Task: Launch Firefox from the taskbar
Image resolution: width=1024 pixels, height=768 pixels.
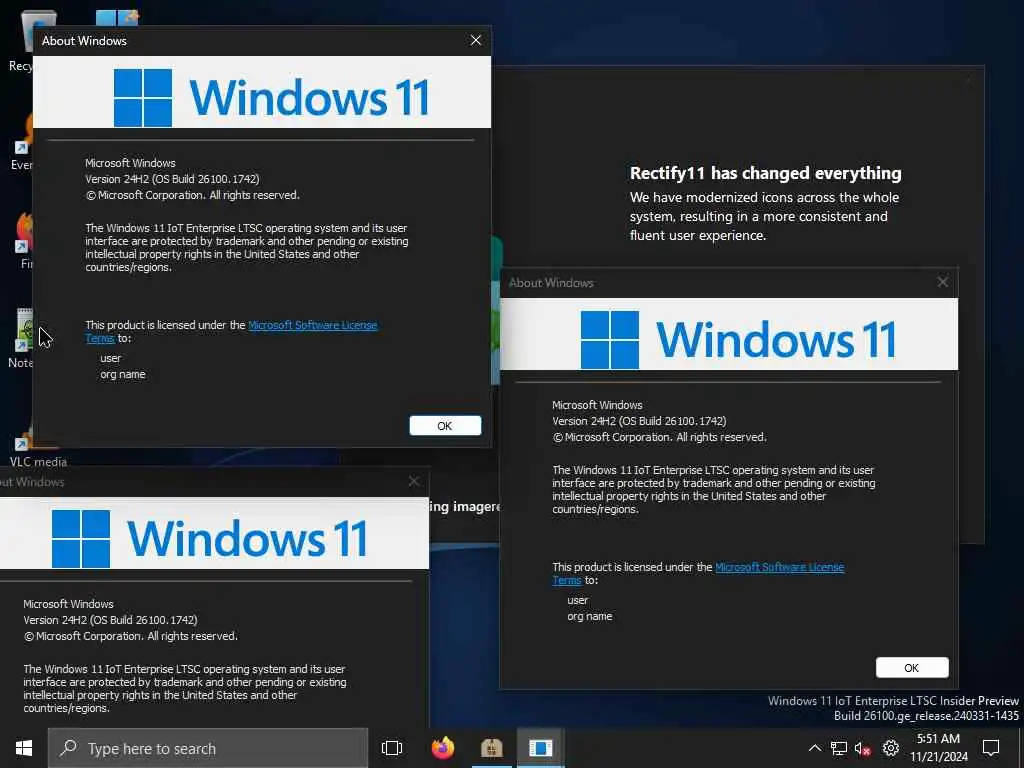Action: coord(443,748)
